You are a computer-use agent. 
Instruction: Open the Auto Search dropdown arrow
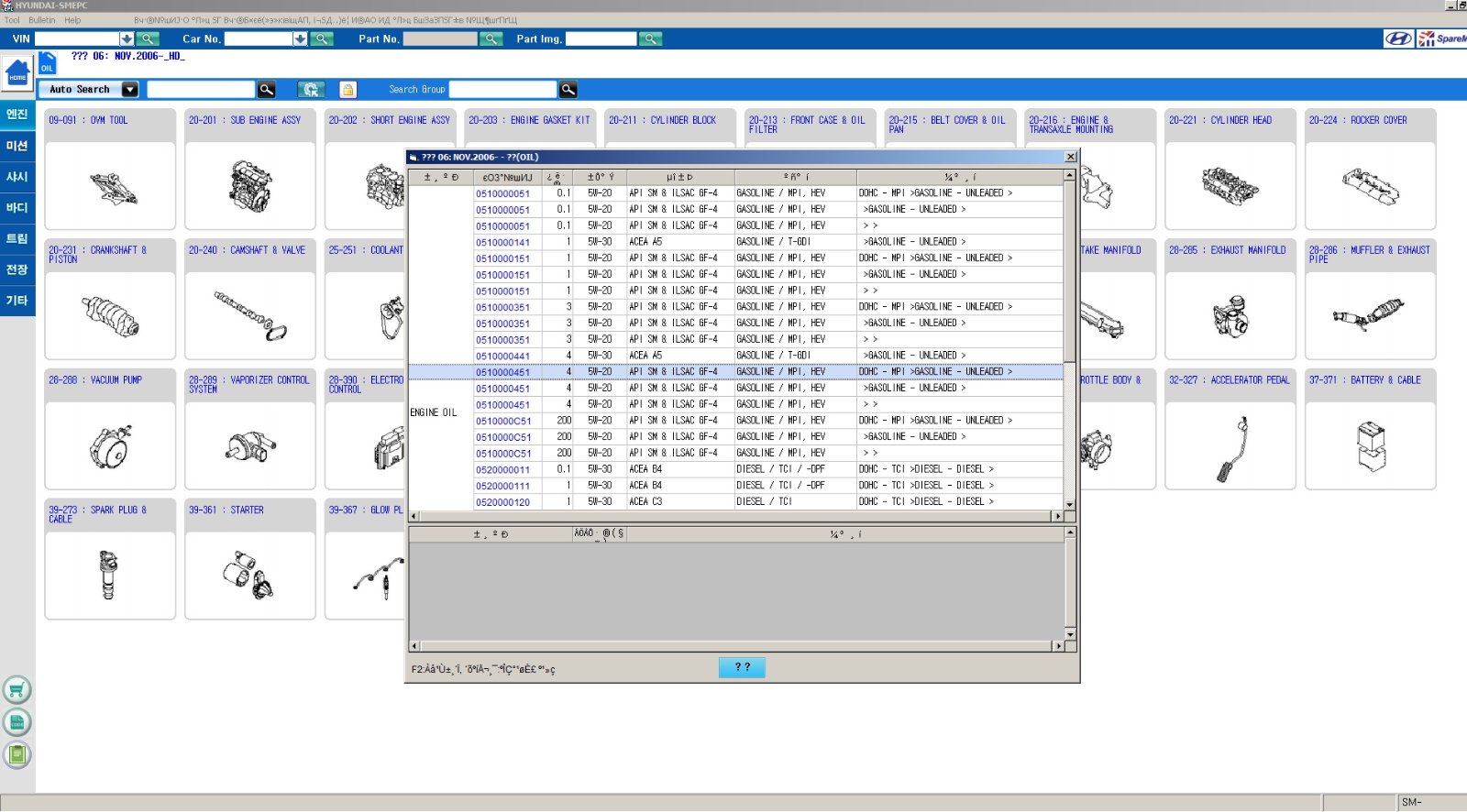[130, 89]
